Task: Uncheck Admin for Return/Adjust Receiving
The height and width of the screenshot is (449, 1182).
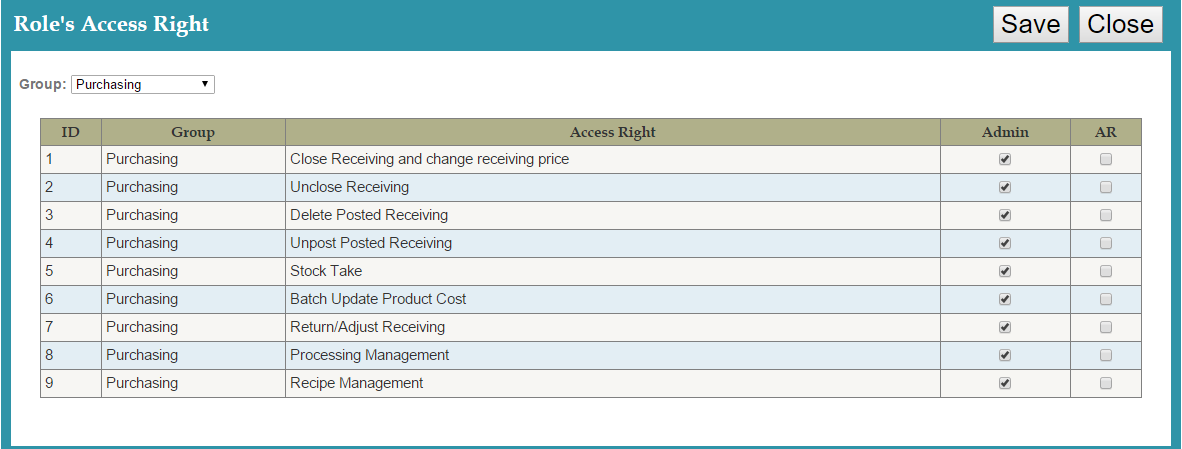Action: [x=1005, y=327]
